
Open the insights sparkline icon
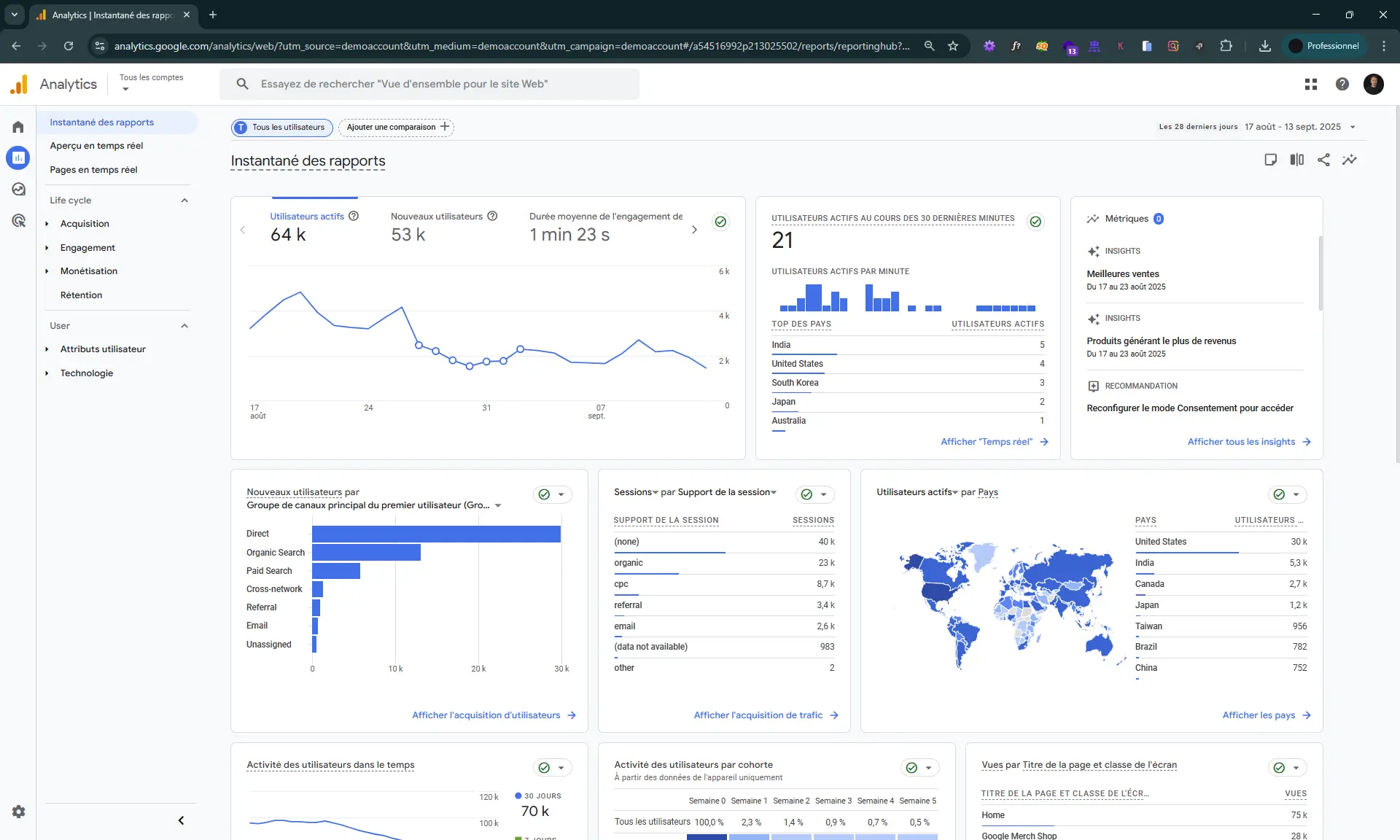(1350, 160)
